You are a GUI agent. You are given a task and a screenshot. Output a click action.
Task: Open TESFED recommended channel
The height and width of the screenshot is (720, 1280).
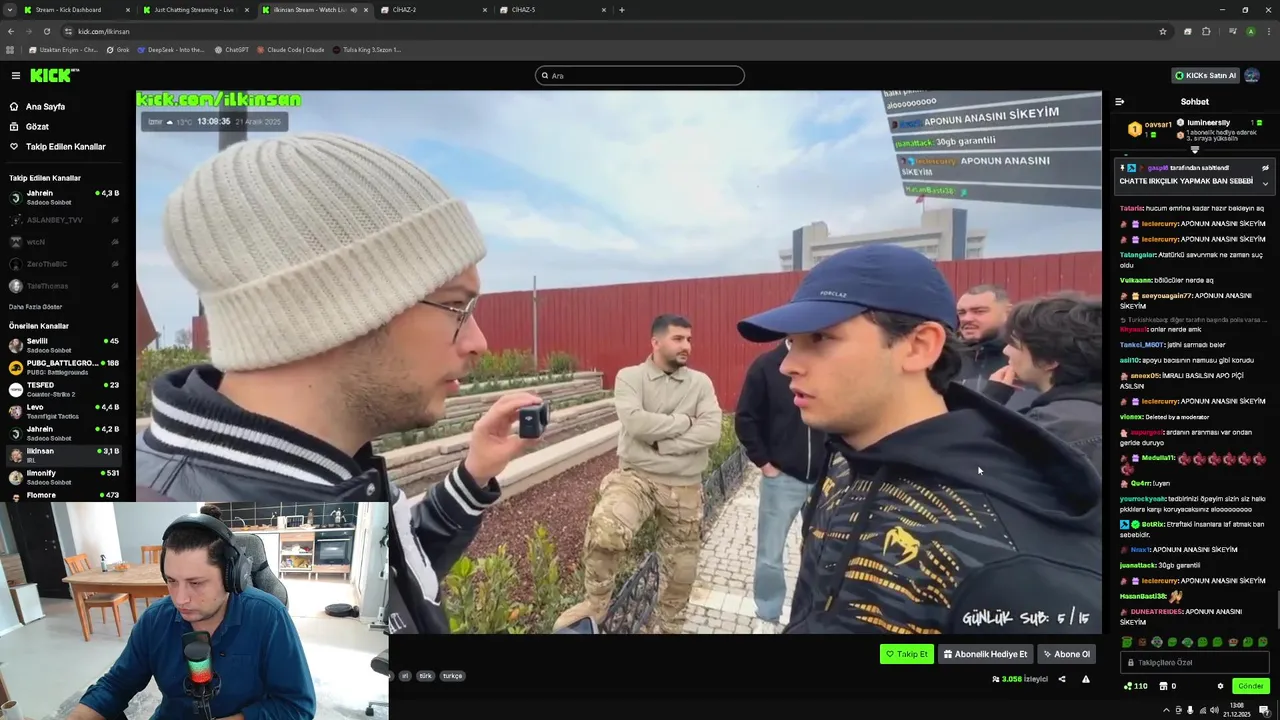(x=64, y=389)
